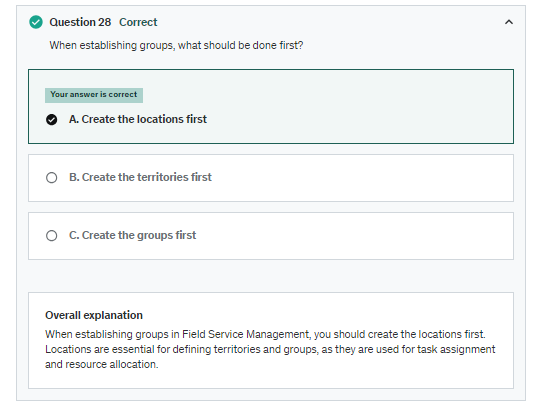Viewport: 552px width, 402px height.
Task: Collapse Question 28 with the chevron
Action: (509, 22)
